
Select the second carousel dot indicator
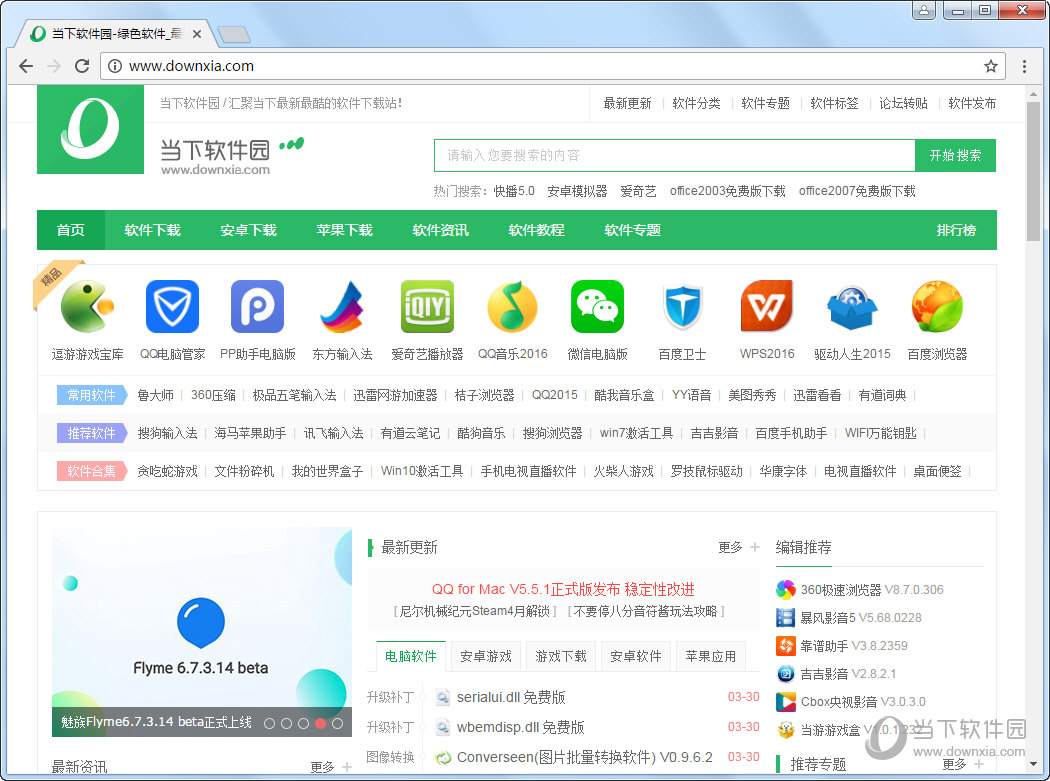(x=286, y=723)
